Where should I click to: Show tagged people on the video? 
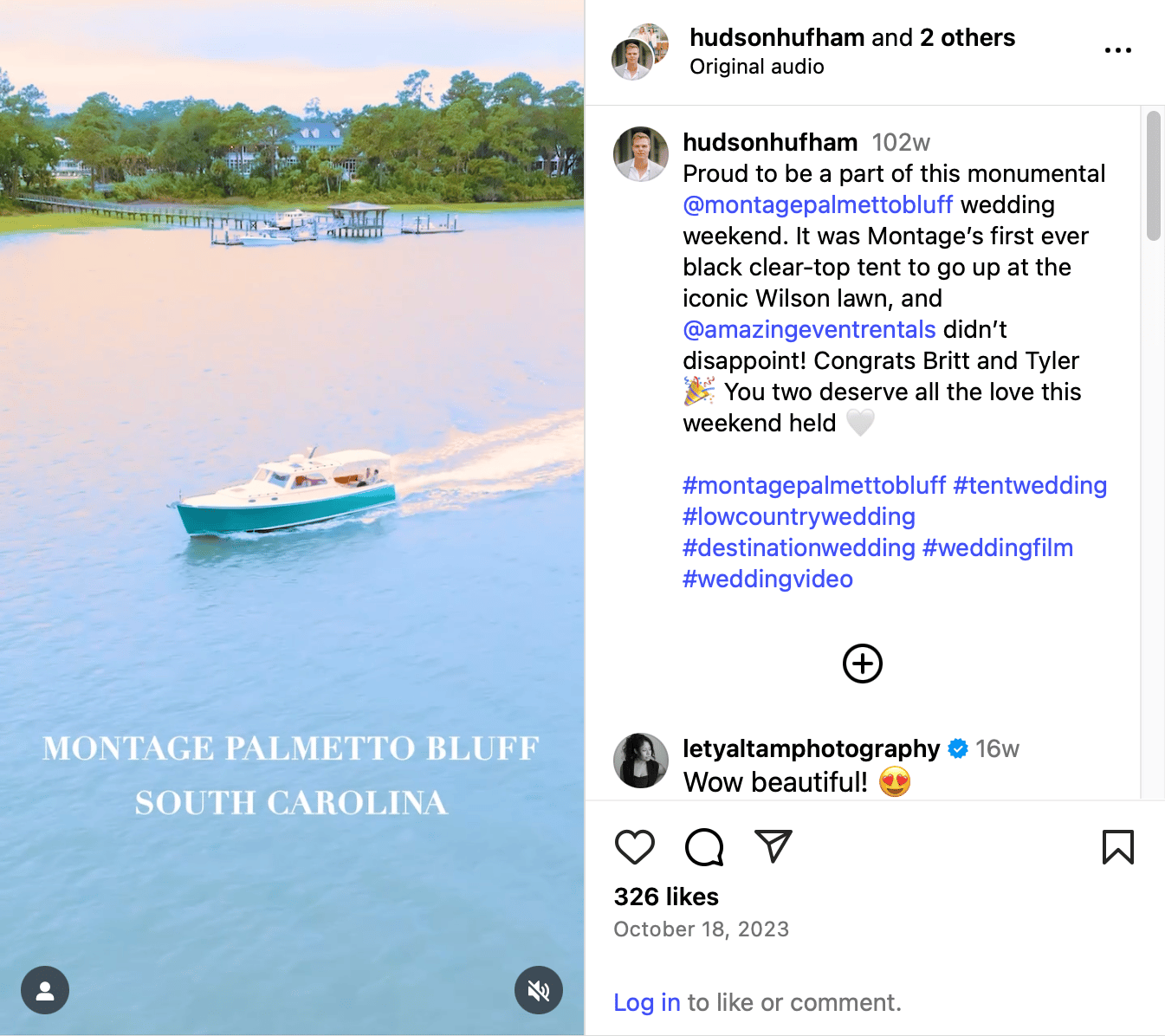[45, 990]
